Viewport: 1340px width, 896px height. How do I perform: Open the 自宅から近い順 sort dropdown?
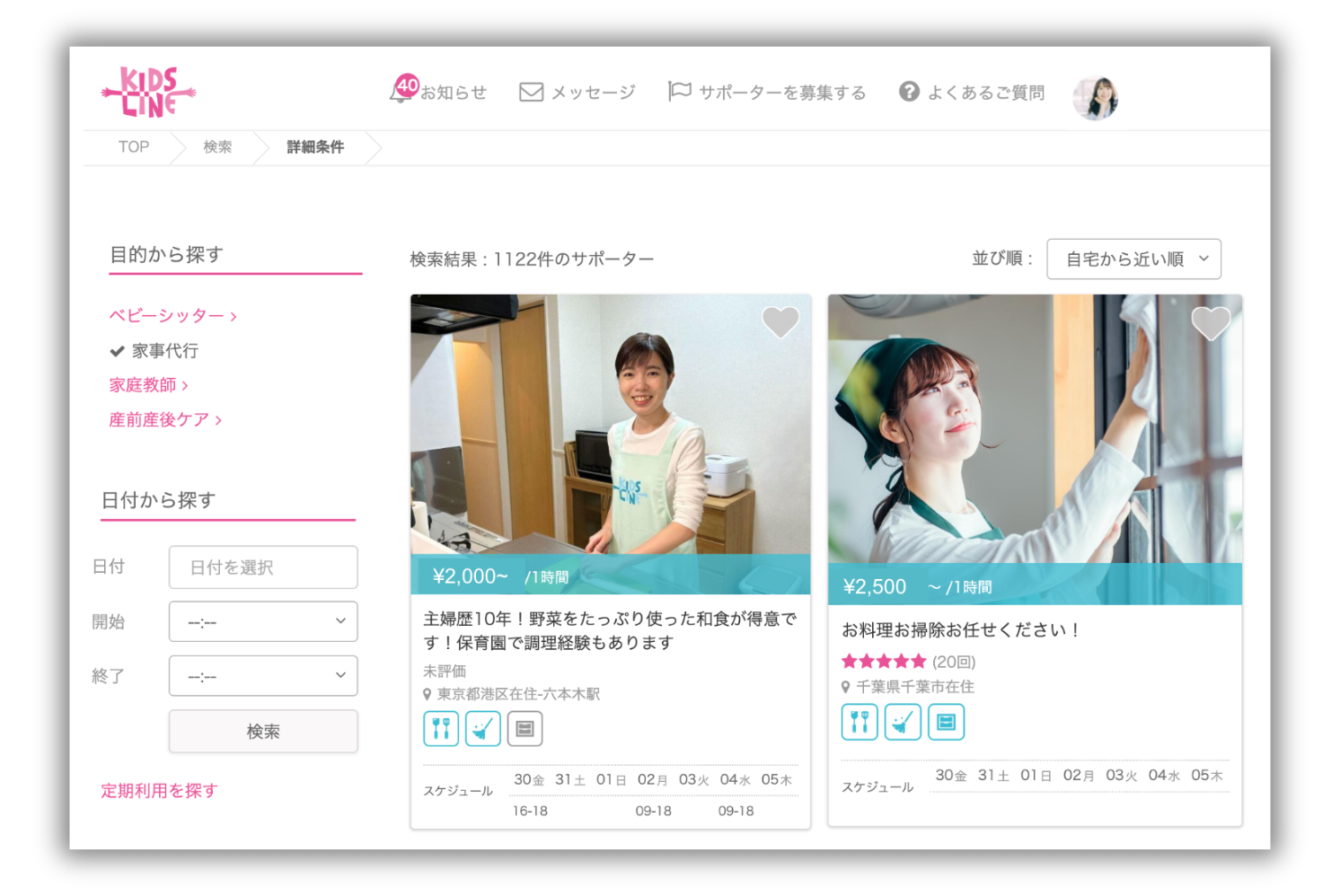click(1133, 259)
